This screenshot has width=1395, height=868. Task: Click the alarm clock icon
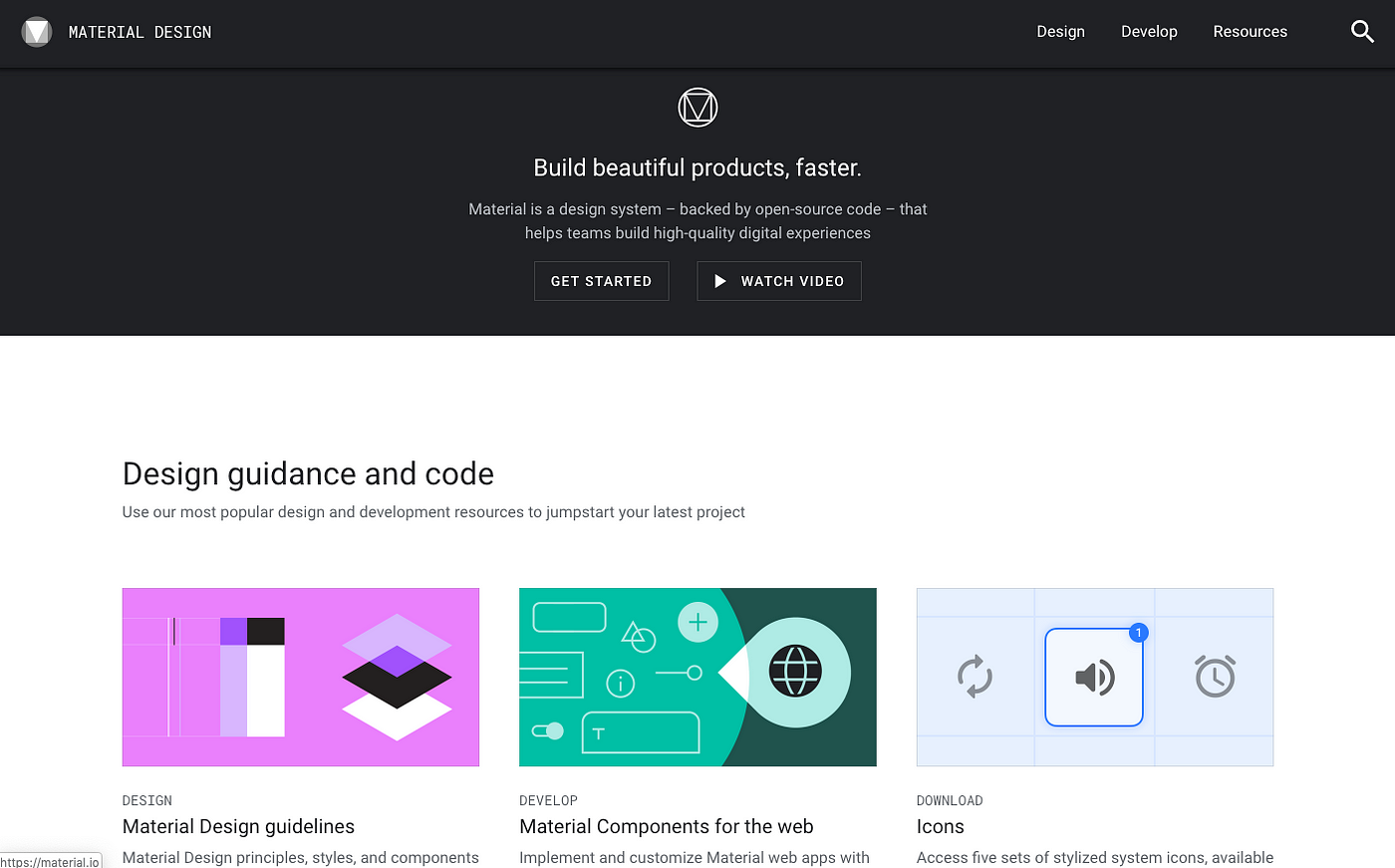pyautogui.click(x=1215, y=676)
